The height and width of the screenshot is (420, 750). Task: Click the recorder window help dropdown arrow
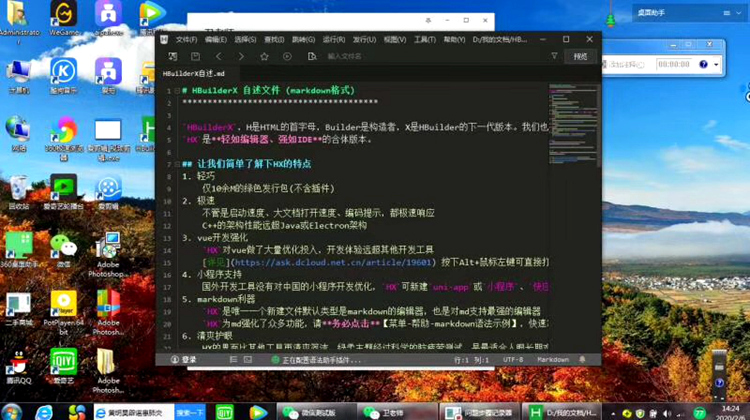716,65
